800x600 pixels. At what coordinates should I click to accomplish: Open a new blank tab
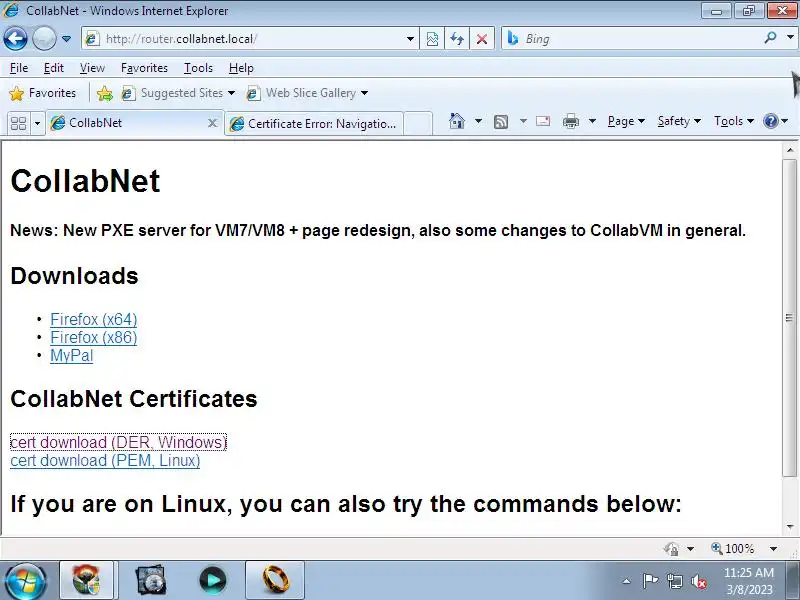click(418, 123)
